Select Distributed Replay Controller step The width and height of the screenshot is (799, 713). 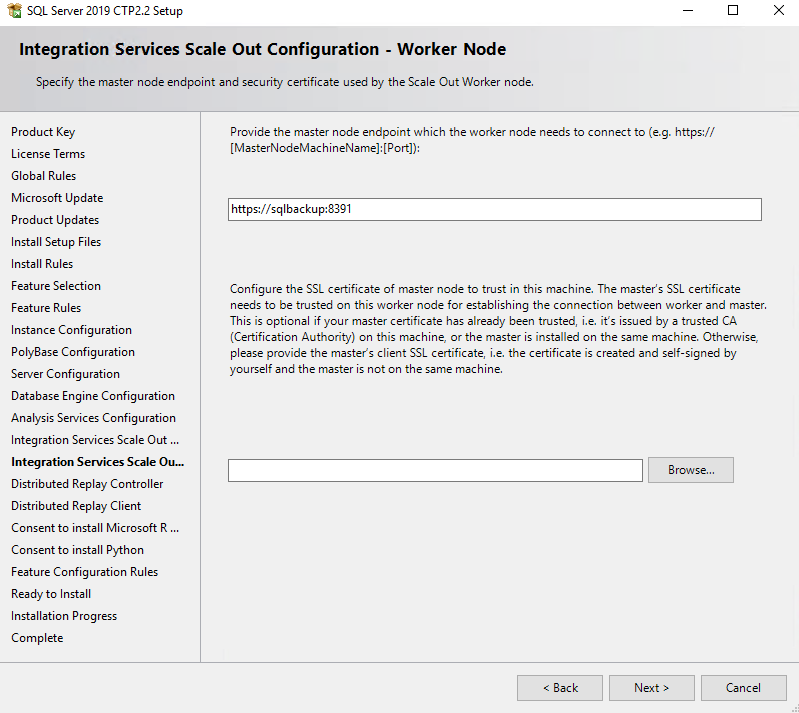[x=87, y=484]
